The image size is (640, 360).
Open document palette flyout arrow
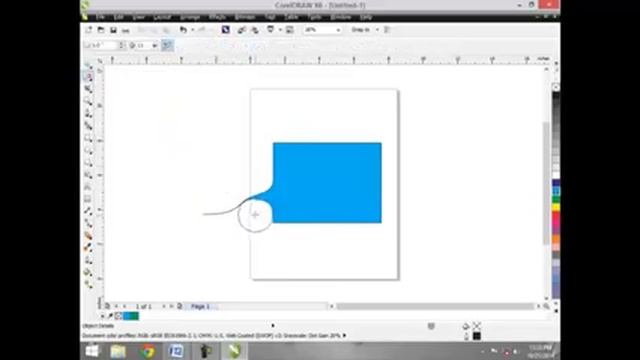tap(102, 316)
